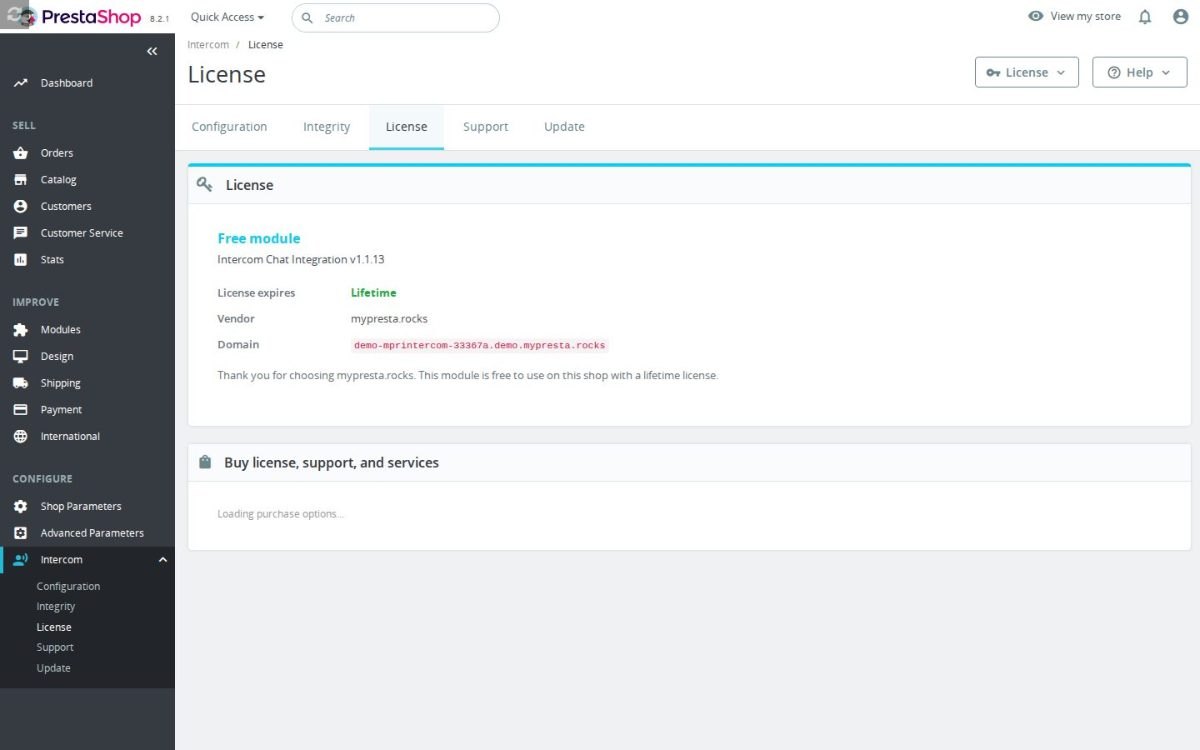1200x750 pixels.
Task: Click the Orders basket icon
Action: click(x=20, y=153)
